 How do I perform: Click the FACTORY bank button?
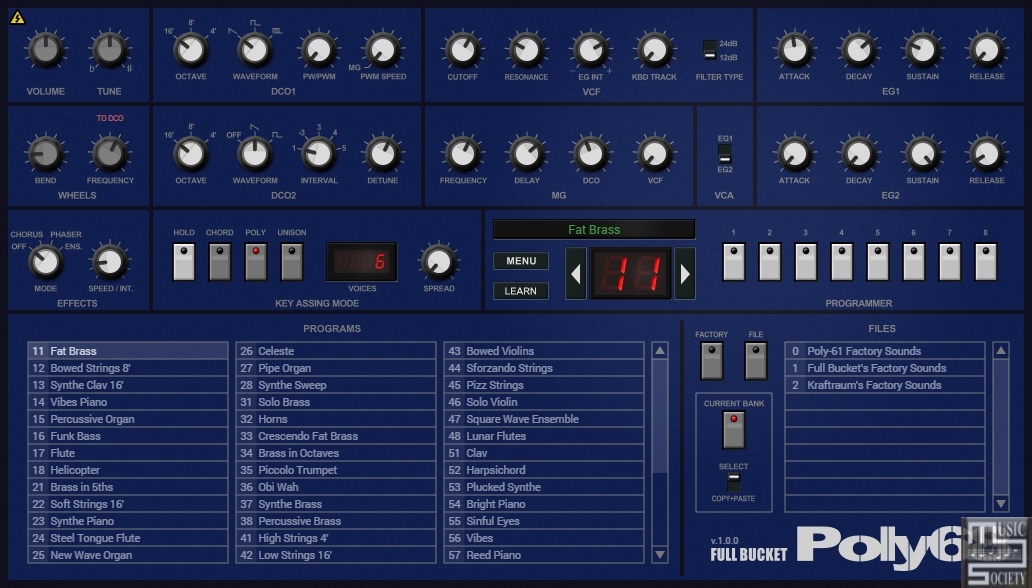[x=711, y=360]
